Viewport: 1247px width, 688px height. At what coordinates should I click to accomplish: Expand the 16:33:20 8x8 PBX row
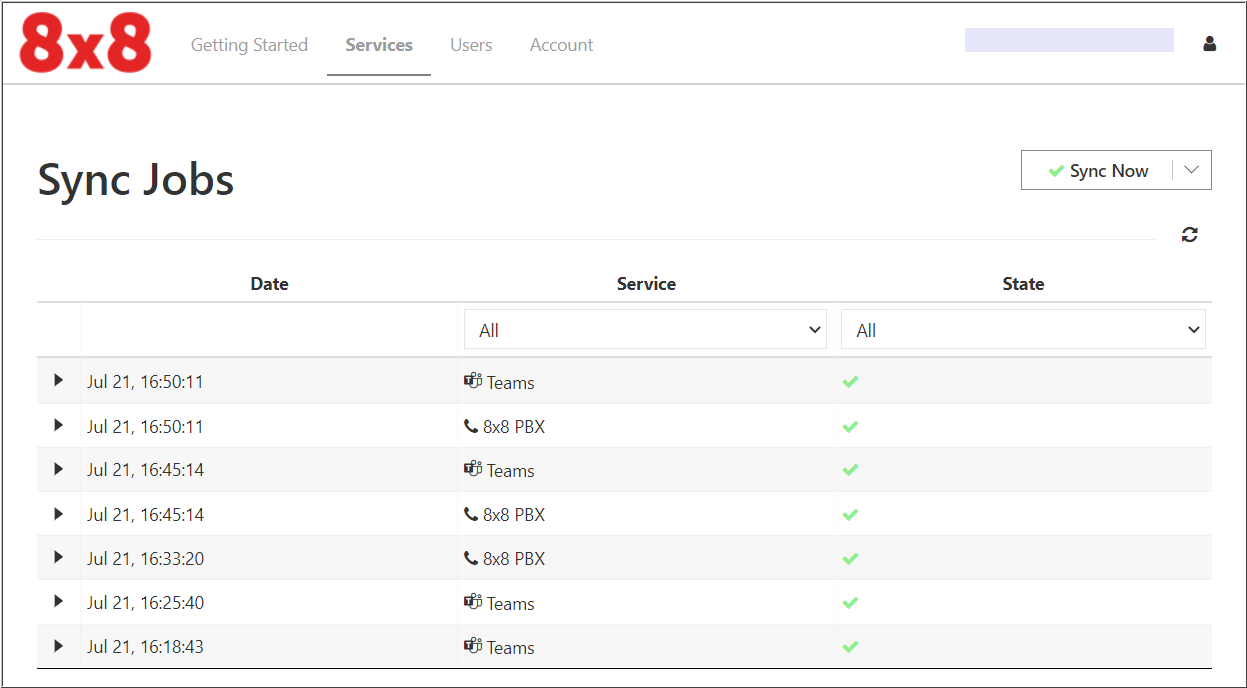point(58,558)
